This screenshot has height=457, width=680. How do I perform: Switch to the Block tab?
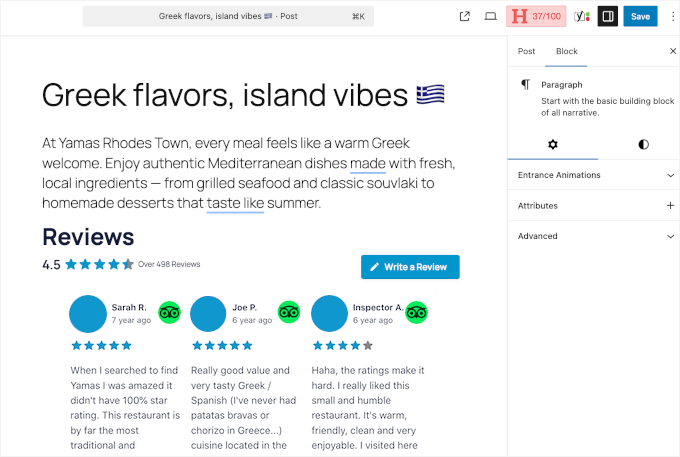click(567, 51)
